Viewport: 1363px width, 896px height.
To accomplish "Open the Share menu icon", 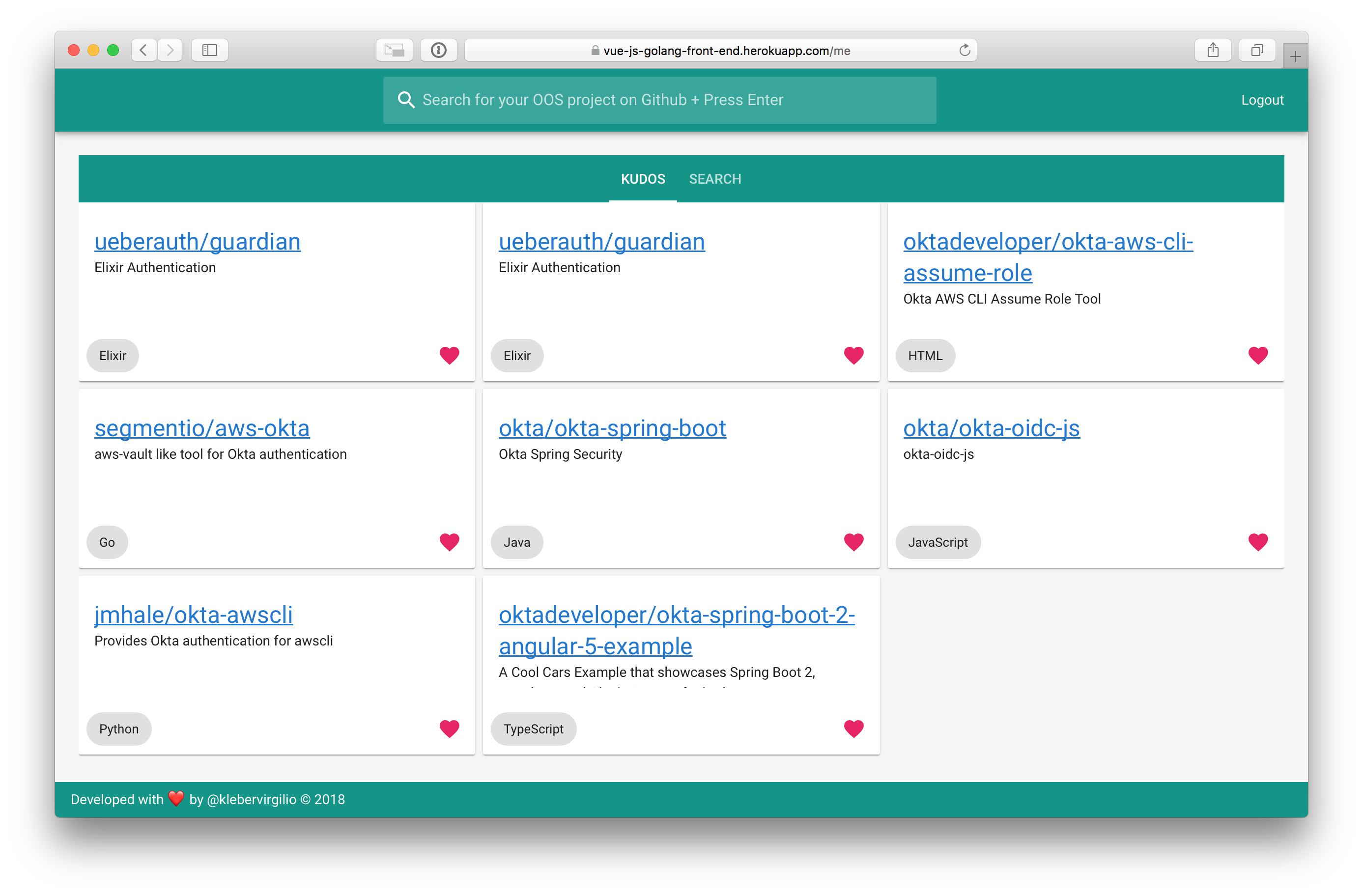I will (x=1213, y=51).
